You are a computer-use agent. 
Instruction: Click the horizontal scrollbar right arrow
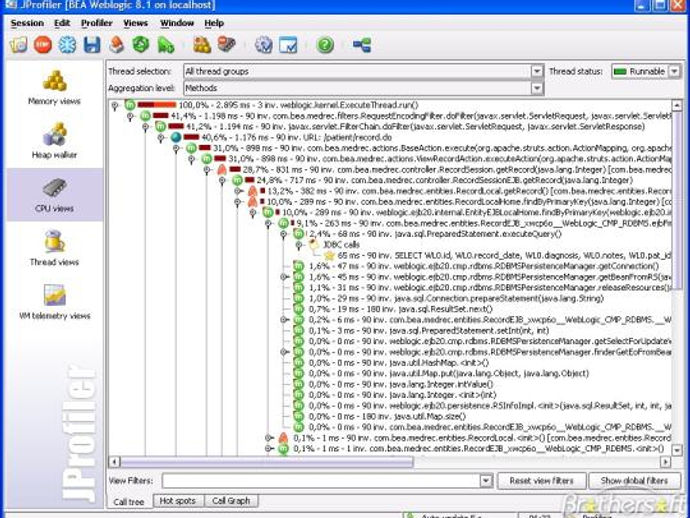(665, 462)
